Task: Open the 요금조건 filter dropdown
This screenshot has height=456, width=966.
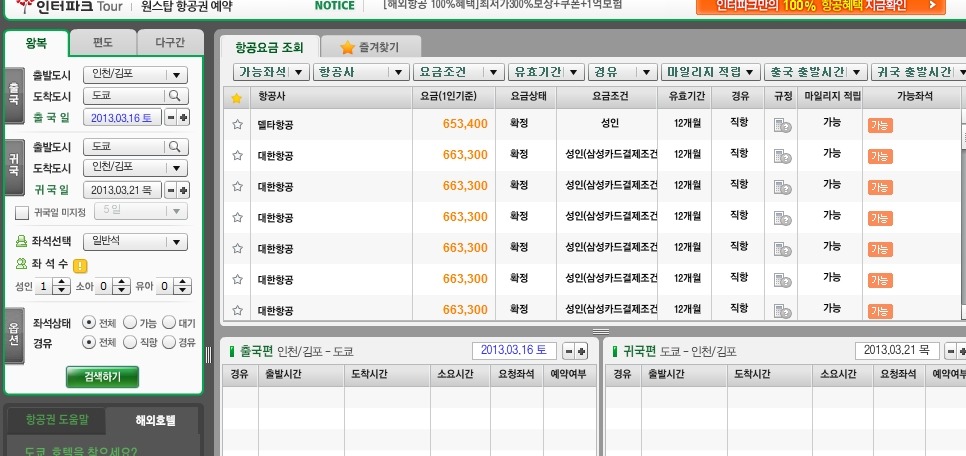Action: pos(459,72)
